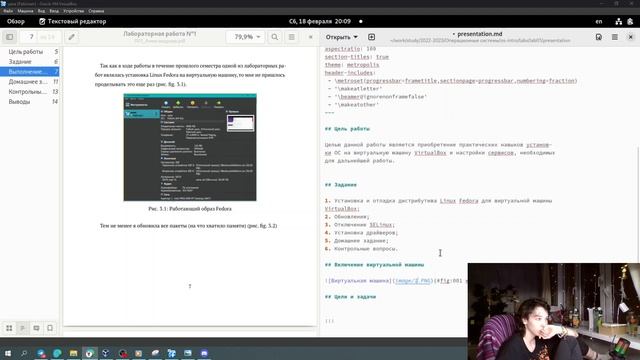Click heading ## Цели и задачи

pyautogui.click(x=350, y=296)
